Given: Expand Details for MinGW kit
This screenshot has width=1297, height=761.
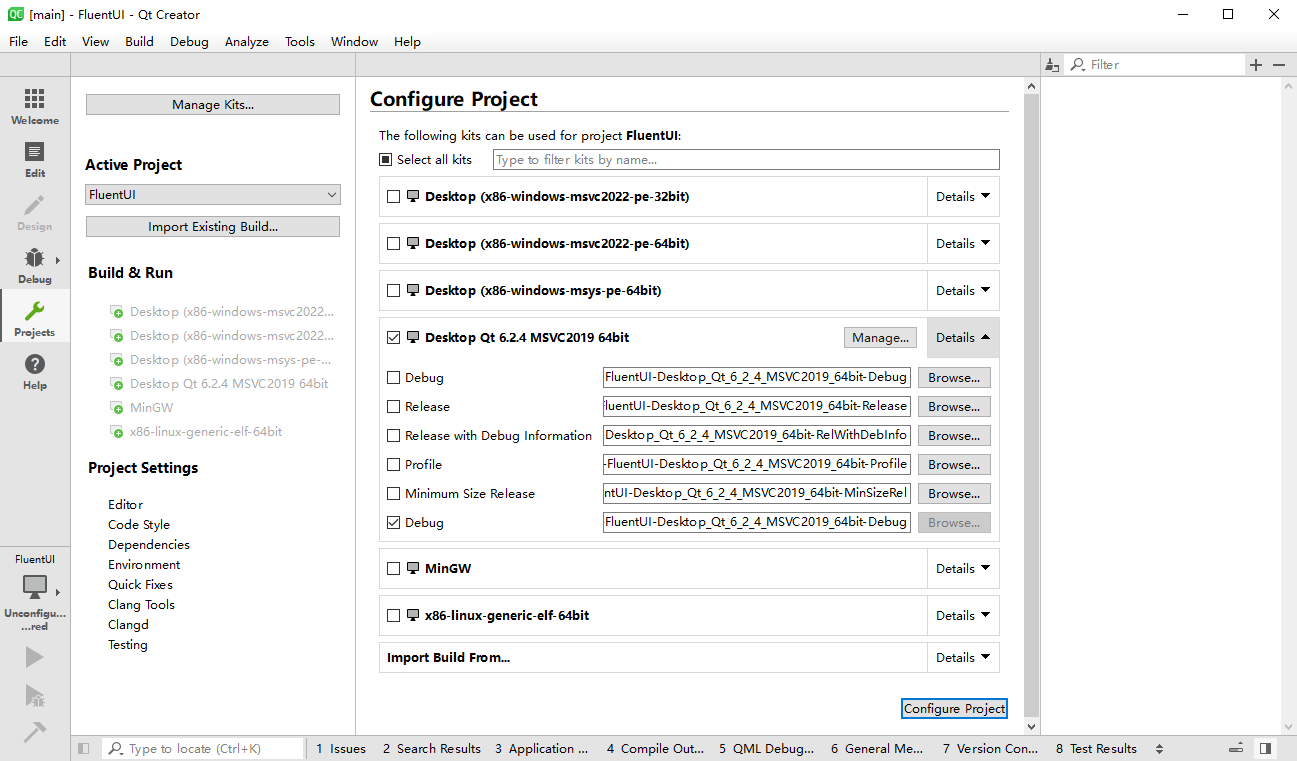Looking at the screenshot, I should pos(963,569).
